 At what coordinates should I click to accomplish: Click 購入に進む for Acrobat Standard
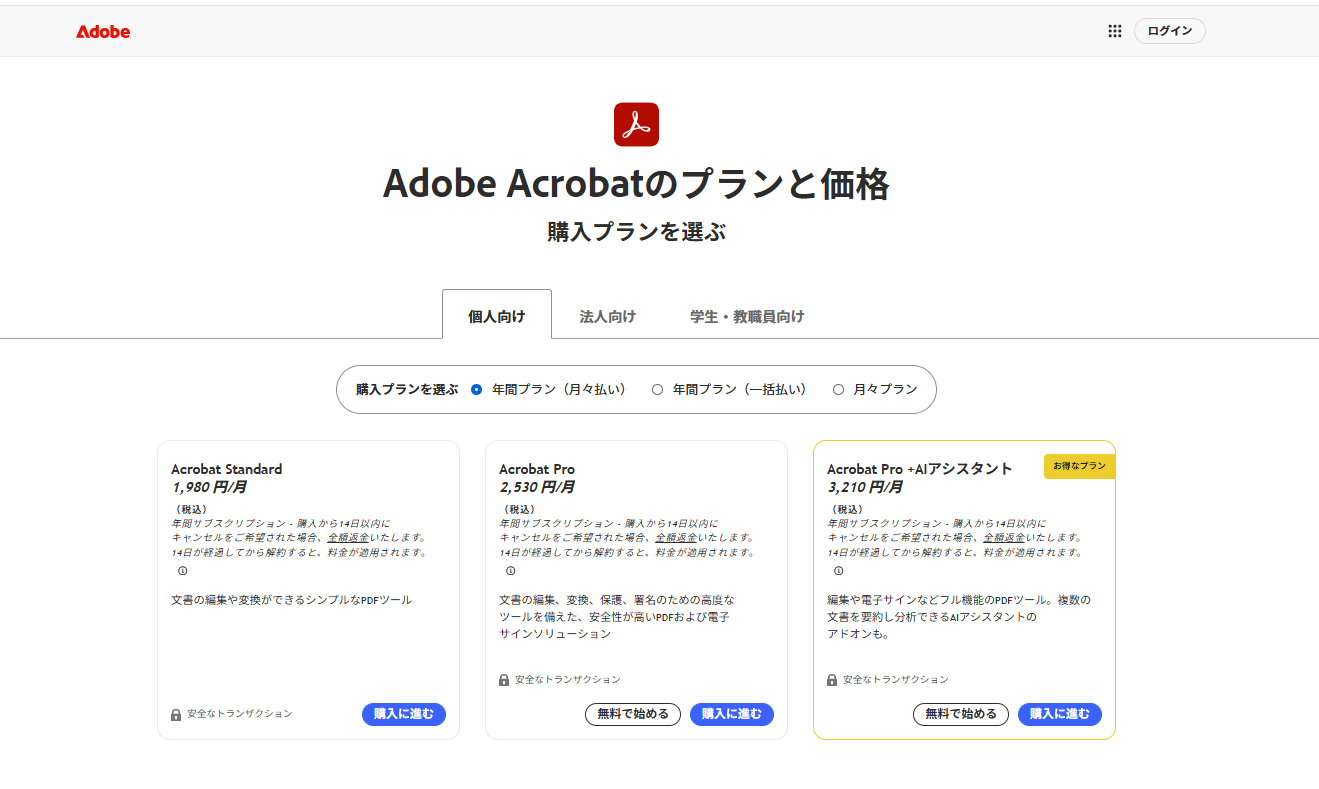(404, 713)
